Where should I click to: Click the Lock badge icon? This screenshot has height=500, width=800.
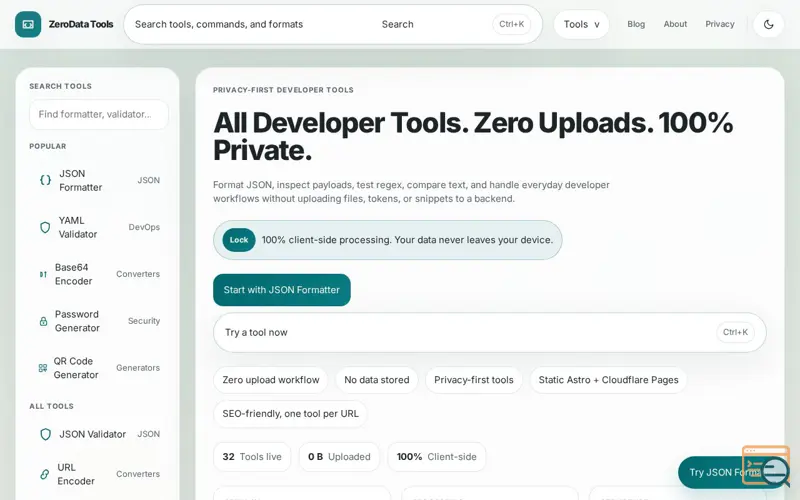(x=239, y=240)
